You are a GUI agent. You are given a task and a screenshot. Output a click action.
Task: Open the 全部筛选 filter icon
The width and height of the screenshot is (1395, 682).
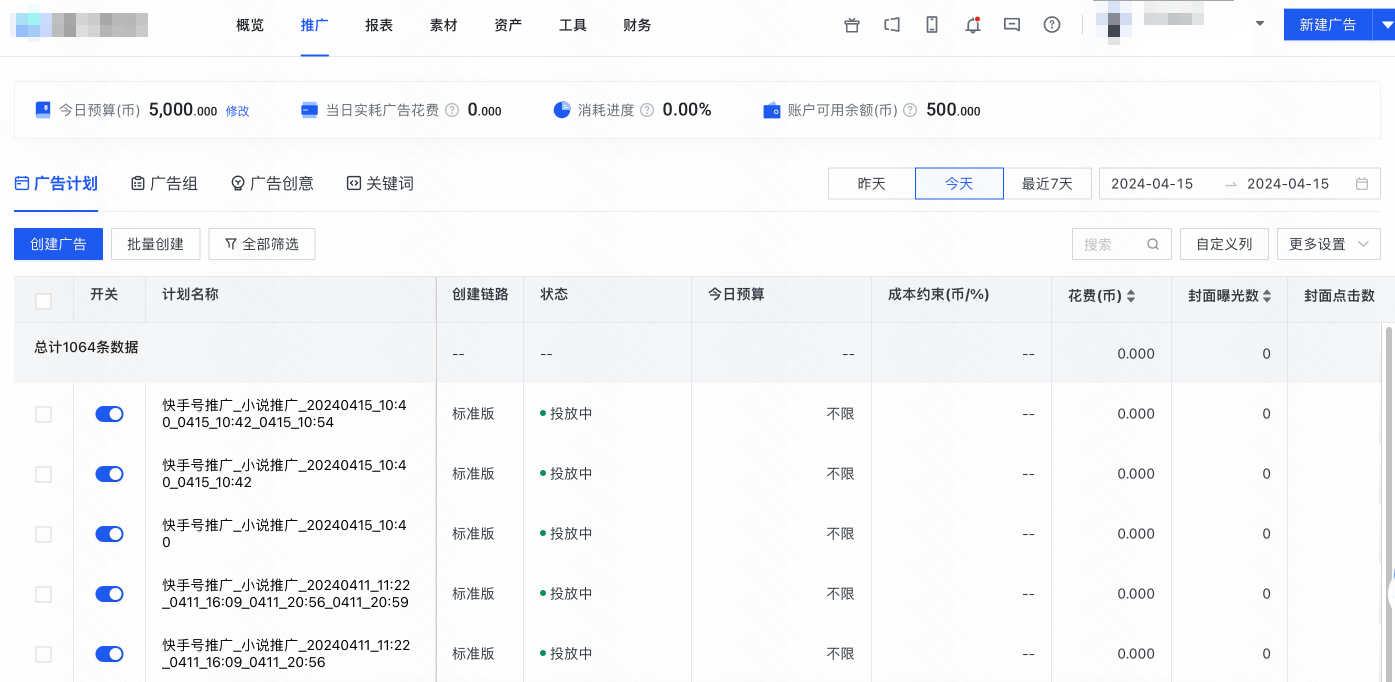coord(229,244)
